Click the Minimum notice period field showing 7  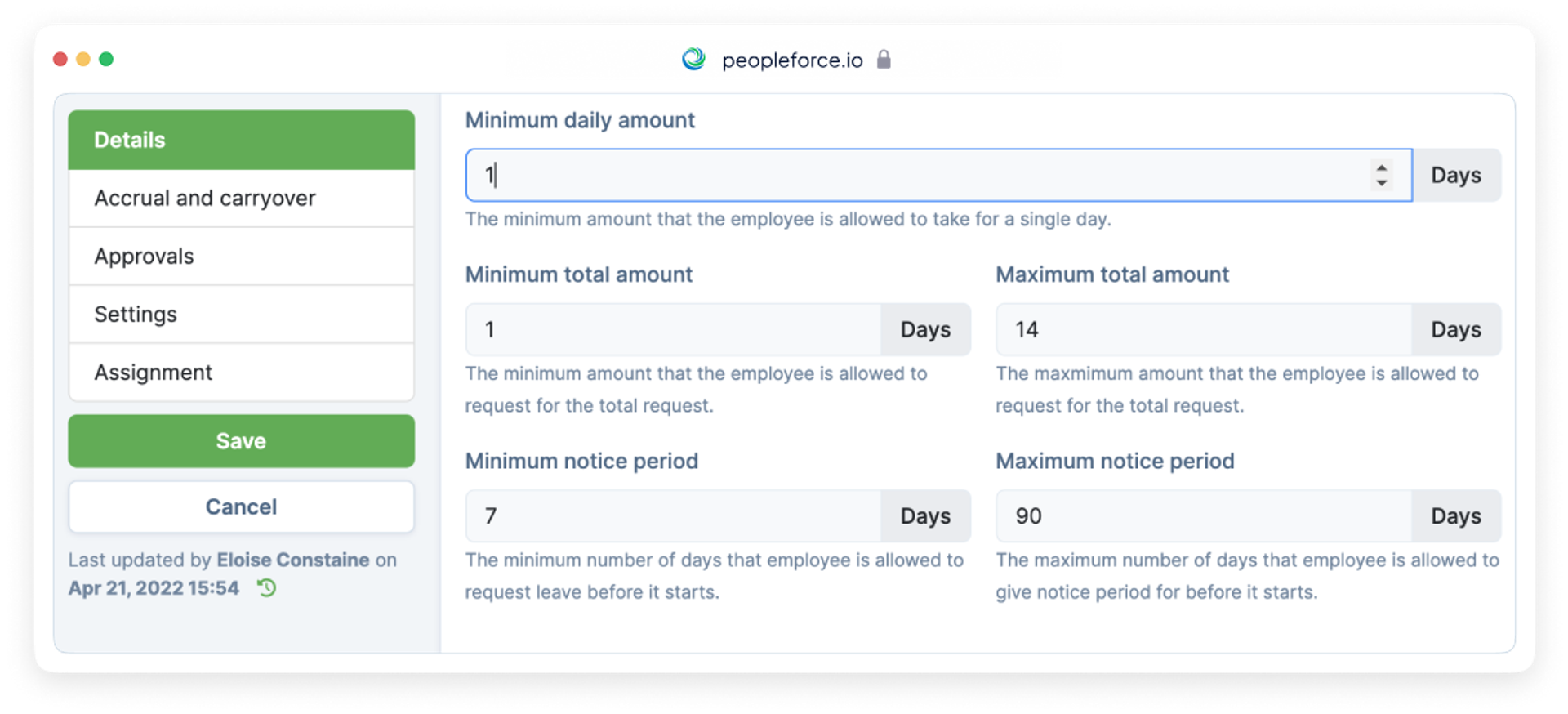[x=673, y=515]
